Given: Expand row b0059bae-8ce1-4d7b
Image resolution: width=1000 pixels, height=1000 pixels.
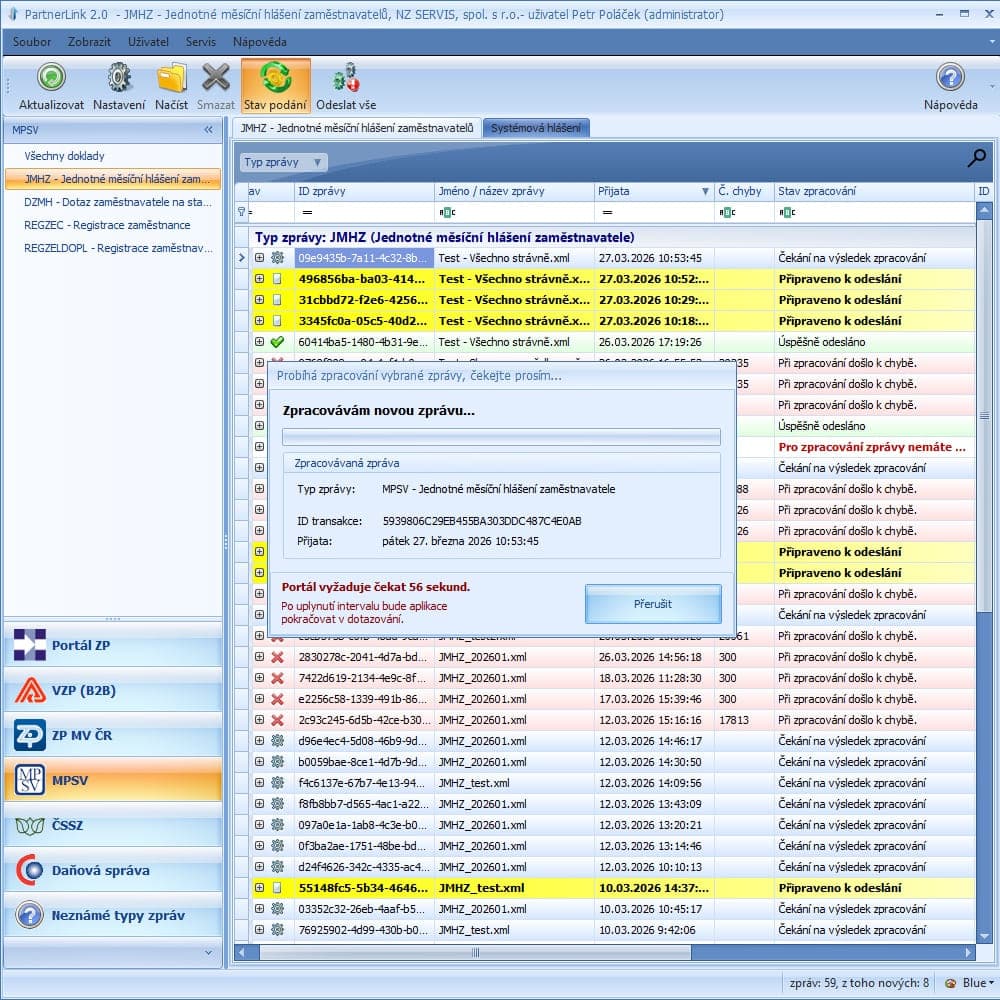Looking at the screenshot, I should coord(259,762).
